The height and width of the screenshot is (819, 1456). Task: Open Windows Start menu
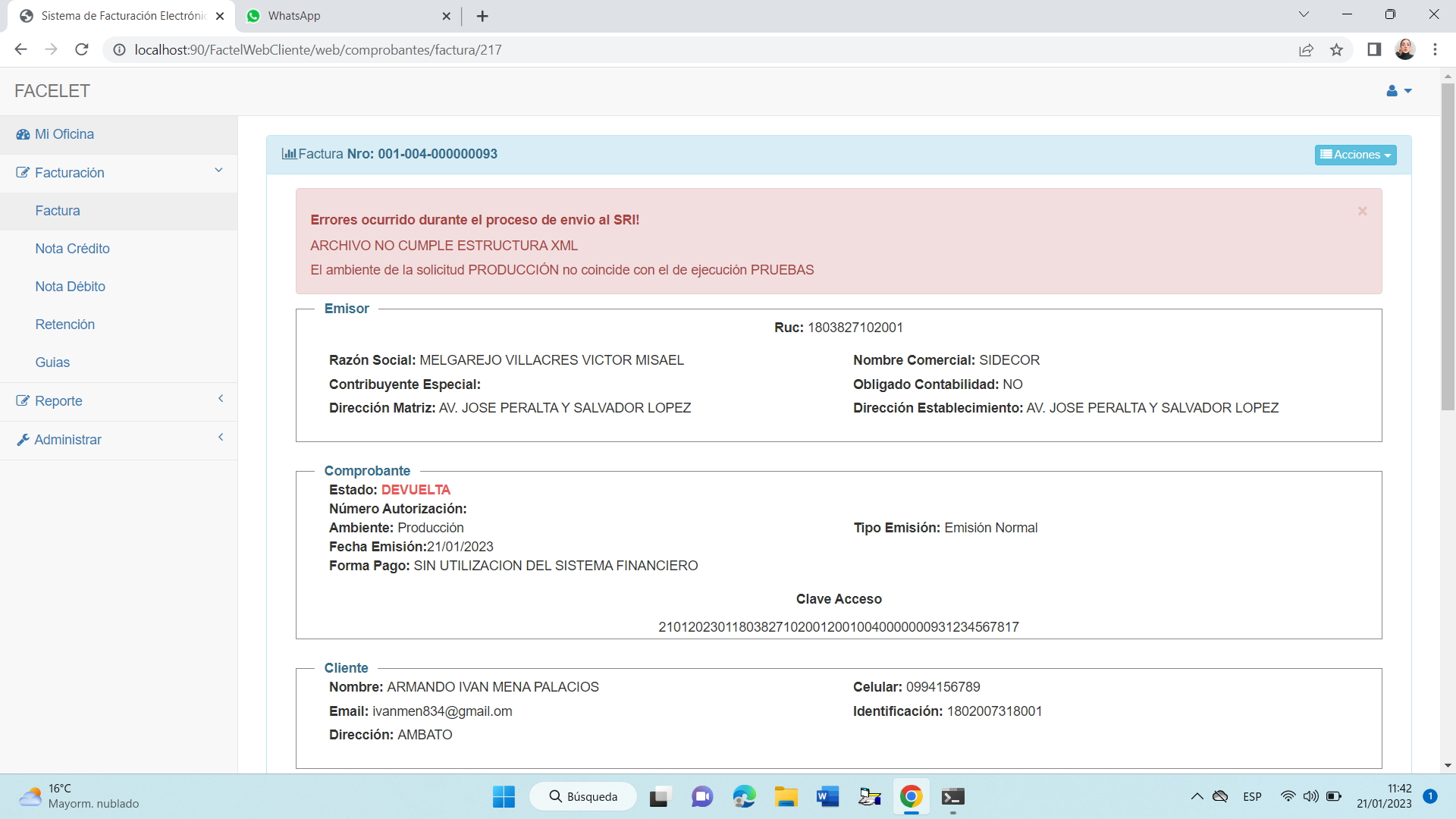pyautogui.click(x=504, y=796)
